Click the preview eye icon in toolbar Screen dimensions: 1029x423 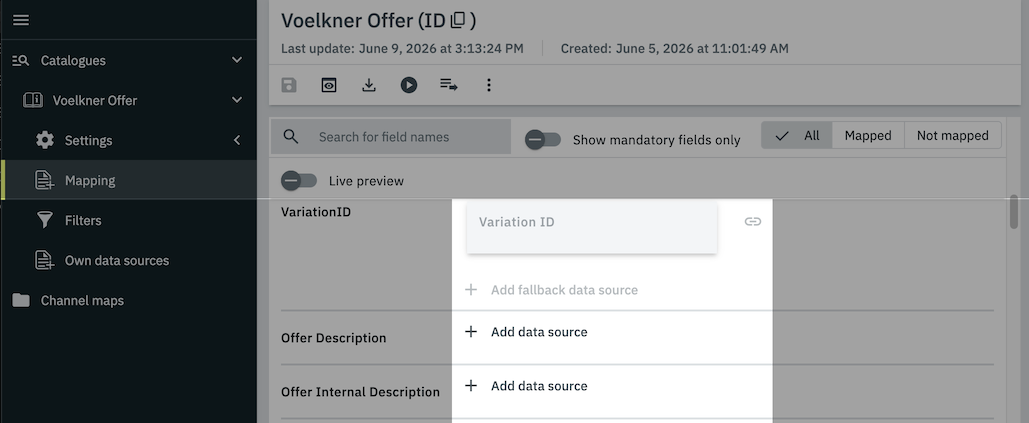329,85
